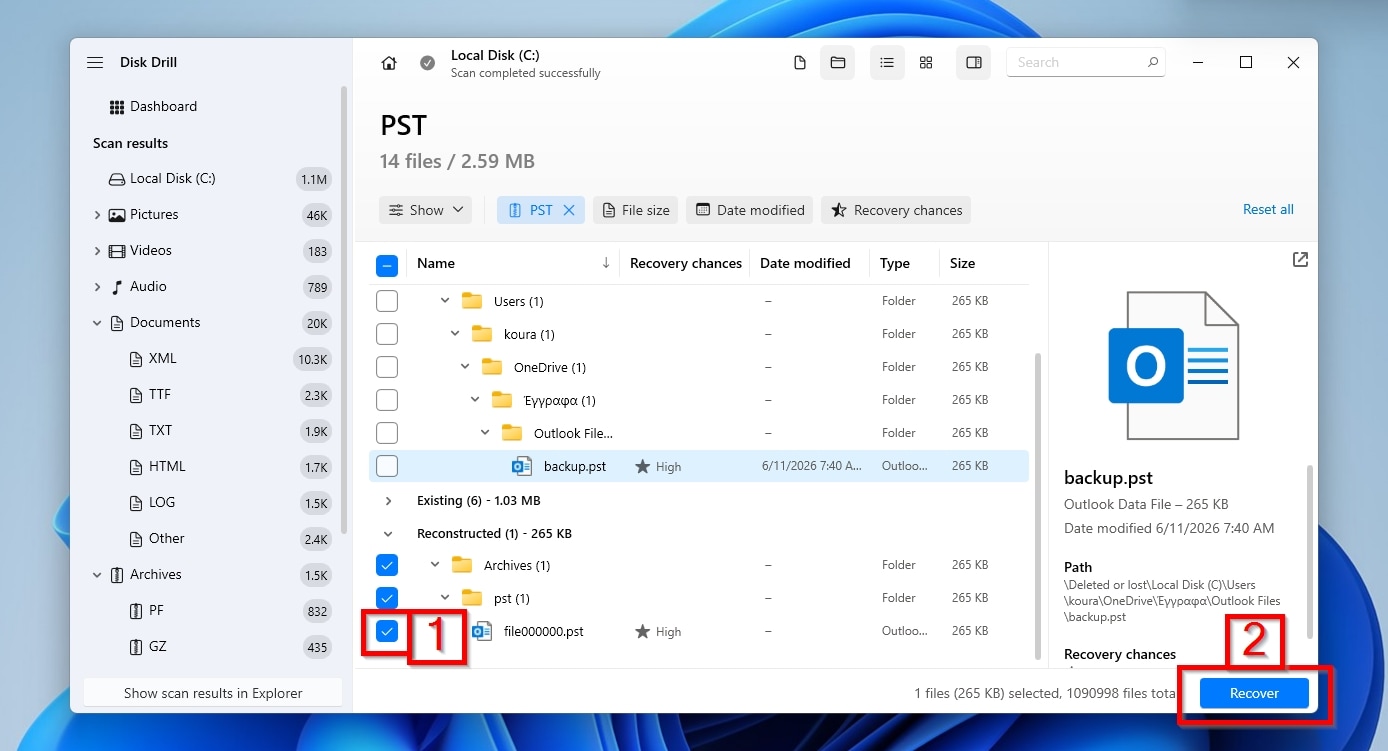
Task: Toggle the select-all header checkbox
Action: pos(387,266)
